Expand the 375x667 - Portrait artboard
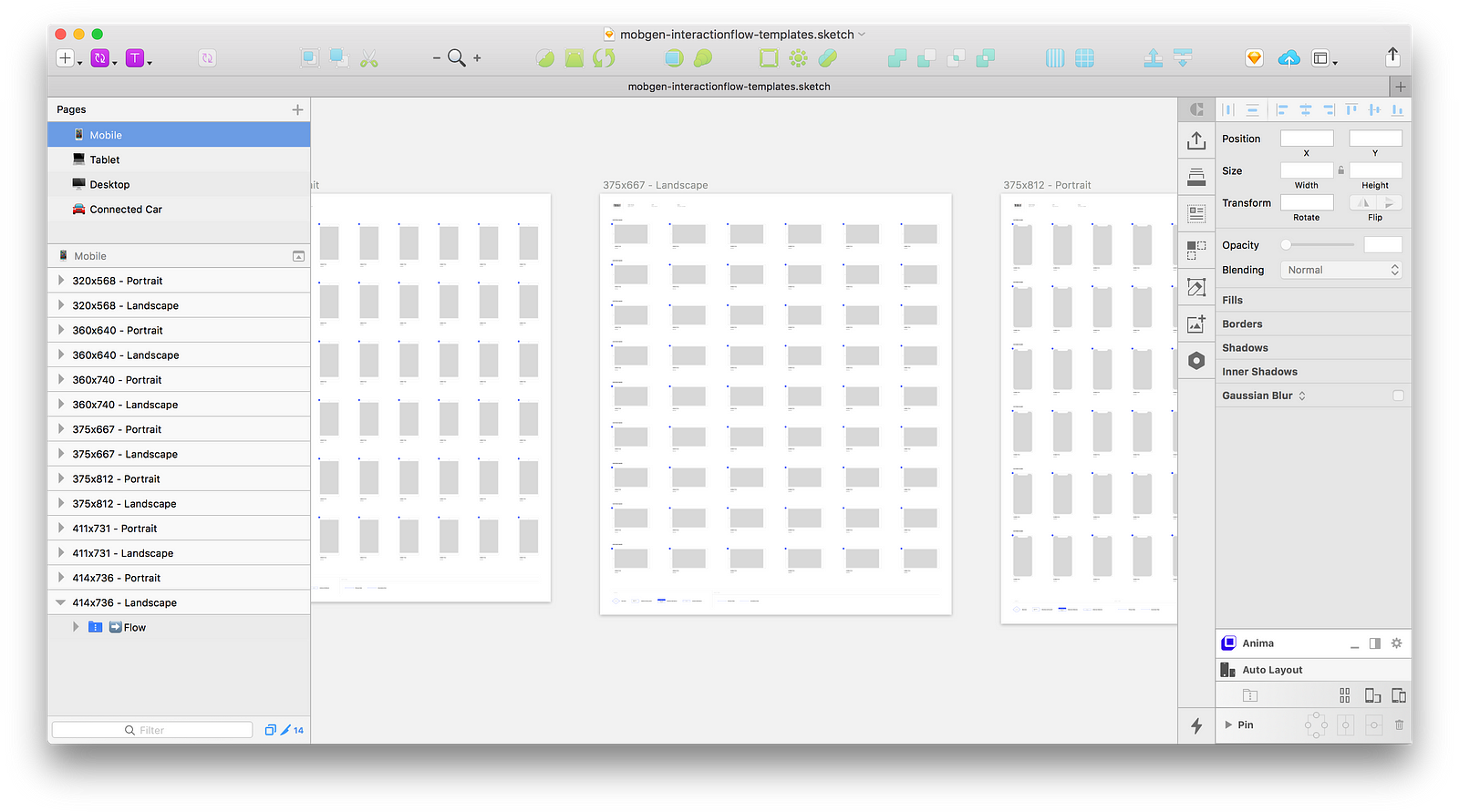The image size is (1459, 812). (x=61, y=429)
